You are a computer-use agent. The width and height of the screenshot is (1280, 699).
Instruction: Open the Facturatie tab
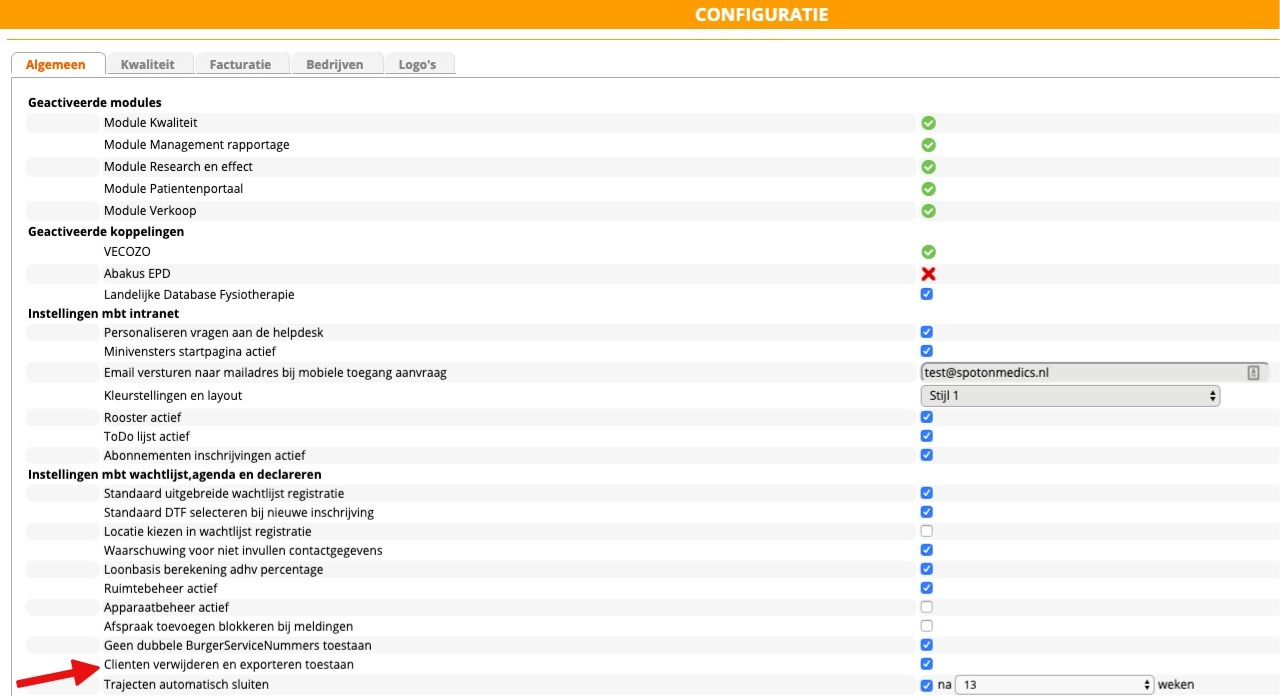click(x=240, y=64)
